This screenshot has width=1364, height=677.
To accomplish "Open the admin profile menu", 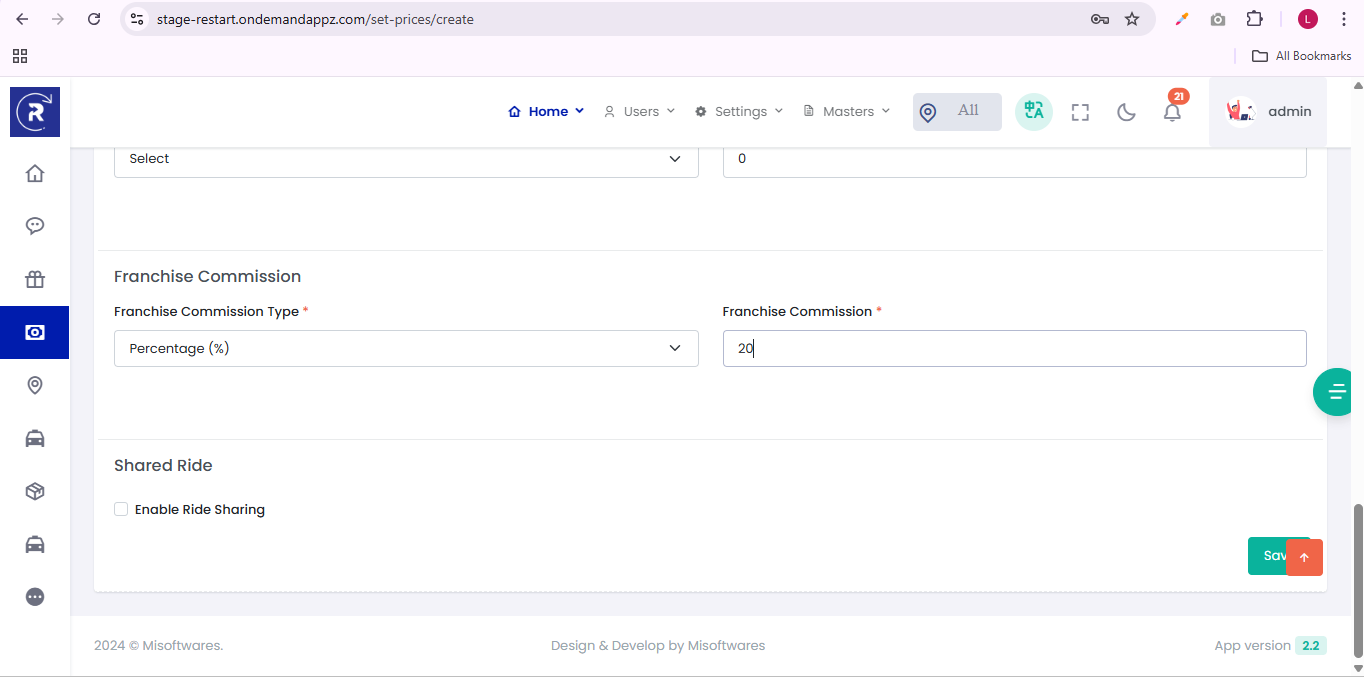I will (x=1268, y=112).
